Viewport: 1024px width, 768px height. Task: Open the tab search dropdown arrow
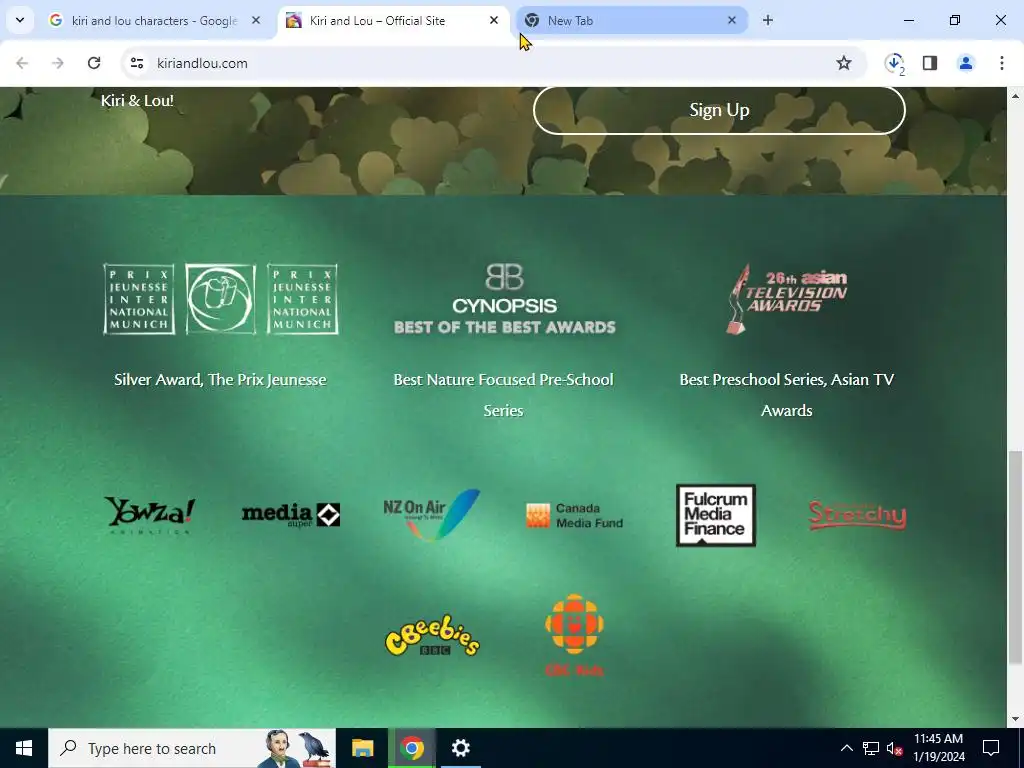(x=20, y=20)
